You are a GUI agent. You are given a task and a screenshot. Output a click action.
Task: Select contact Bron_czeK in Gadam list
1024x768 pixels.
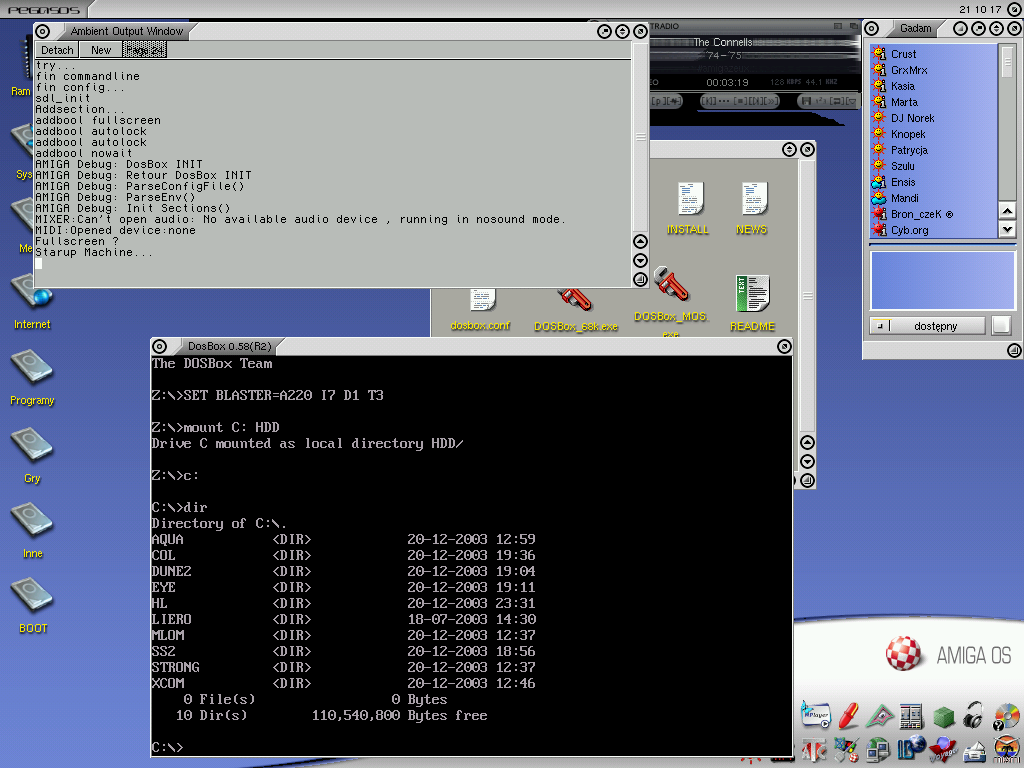click(934, 214)
